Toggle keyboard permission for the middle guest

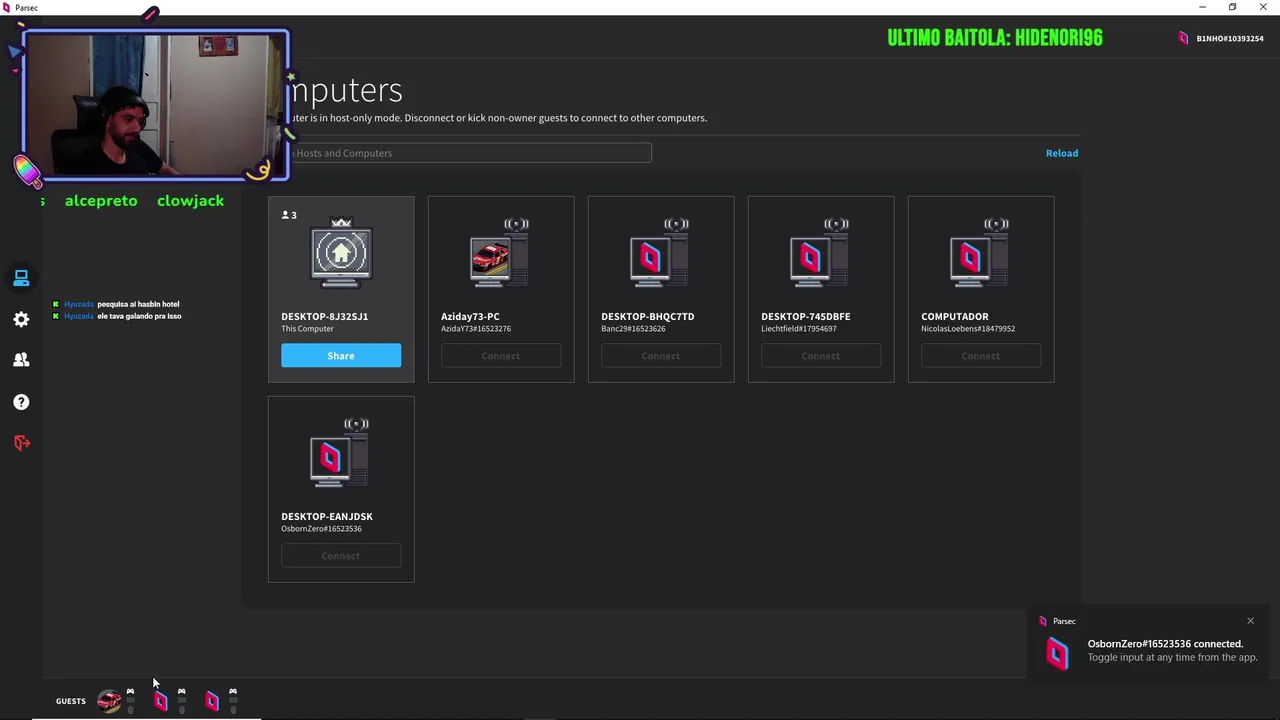[x=181, y=700]
